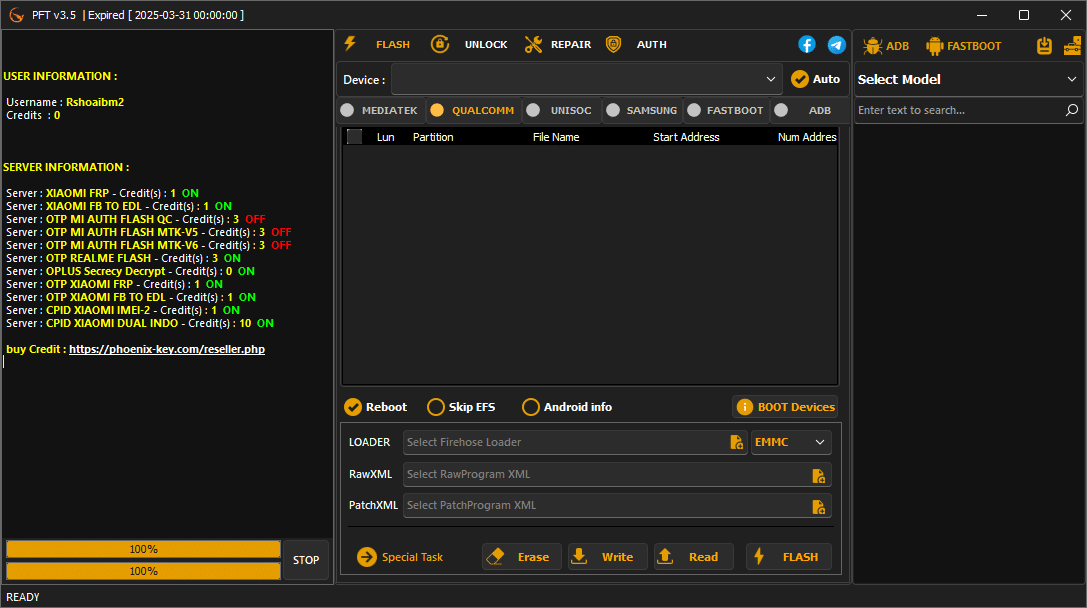Click the Facebook page icon

click(x=807, y=44)
